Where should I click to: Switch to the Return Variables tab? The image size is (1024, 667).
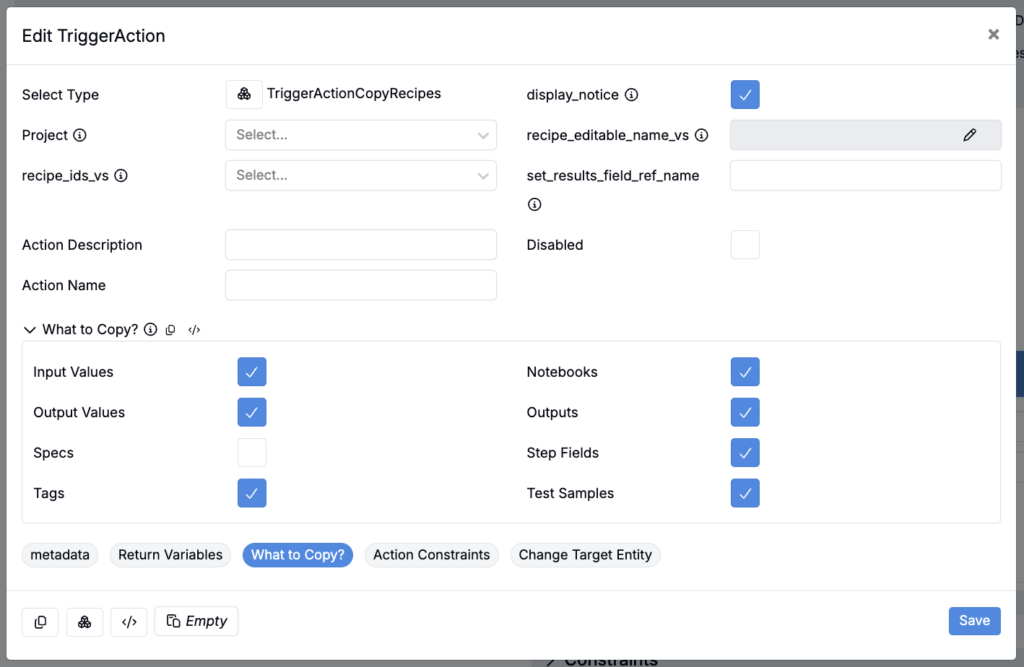(x=170, y=555)
